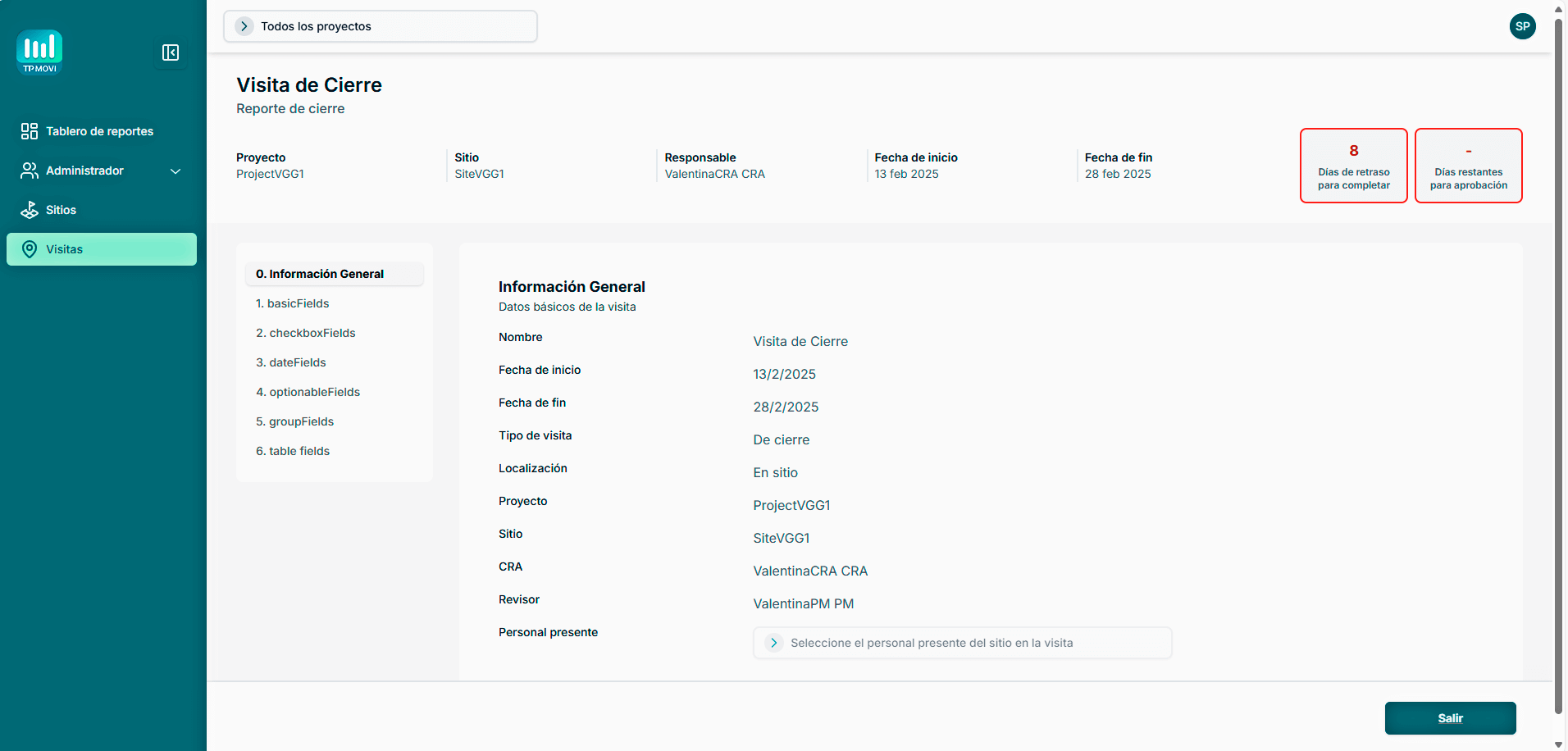The height and width of the screenshot is (751, 1568).
Task: Open section 4. optionableFields
Action: [x=308, y=392]
